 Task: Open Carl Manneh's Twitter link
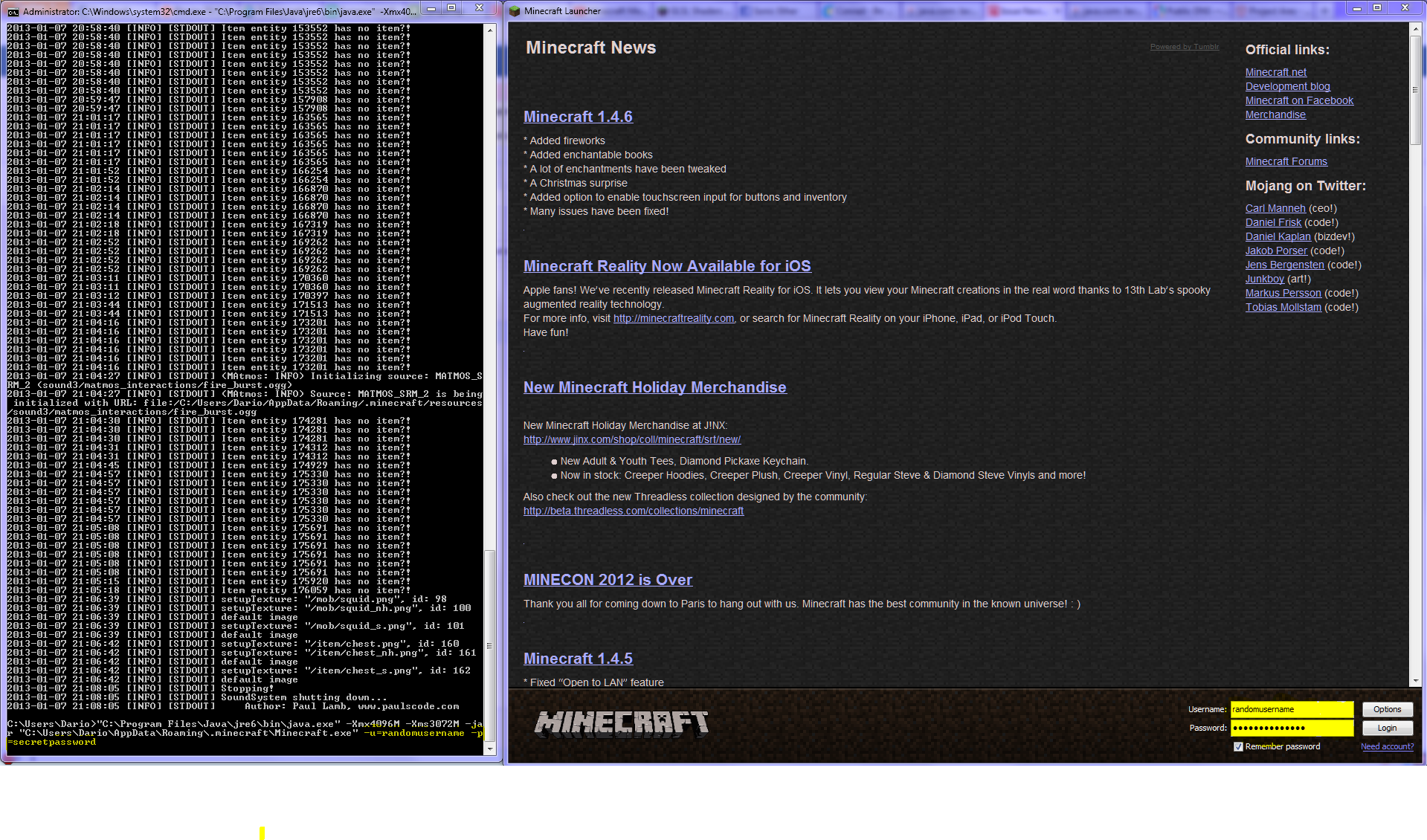pos(1275,208)
